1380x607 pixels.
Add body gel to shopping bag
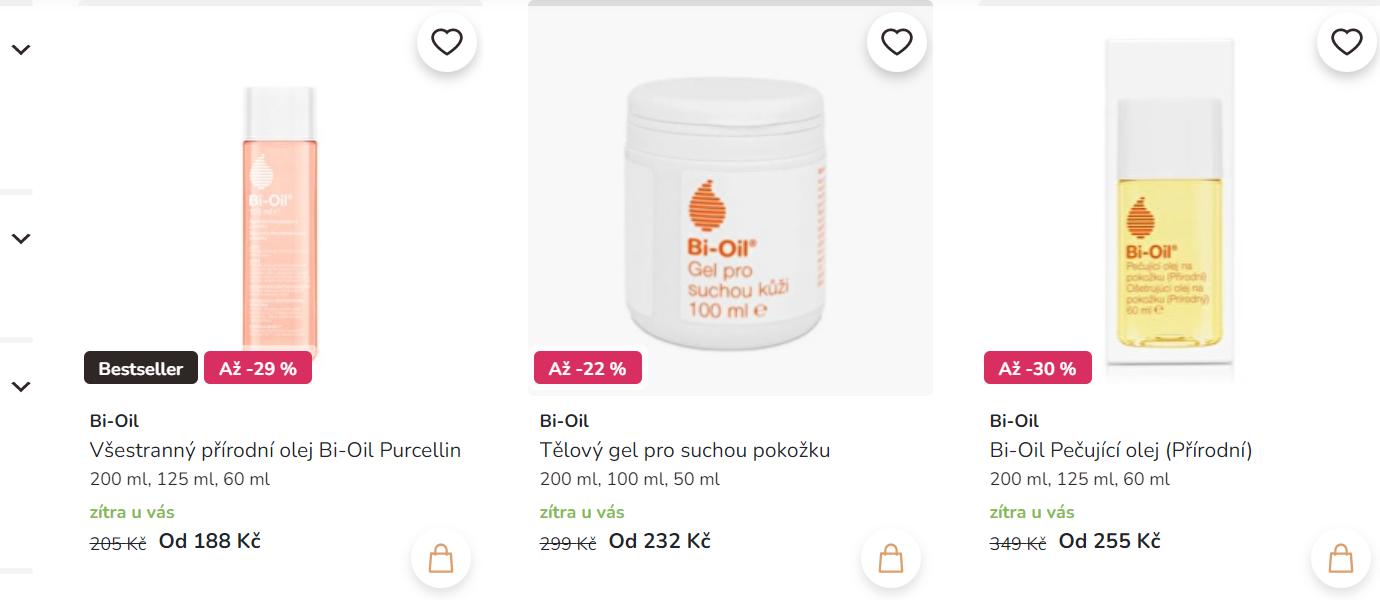point(891,558)
